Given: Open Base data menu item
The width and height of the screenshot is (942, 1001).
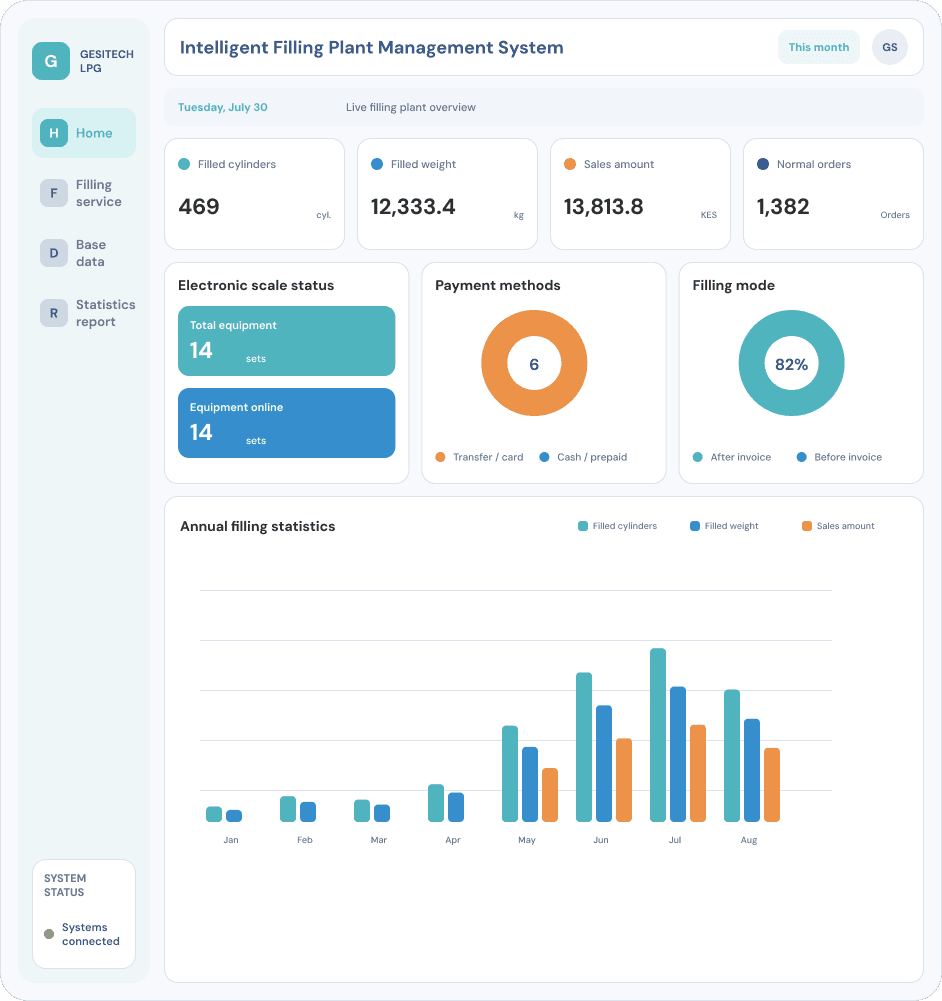Looking at the screenshot, I should coord(84,253).
